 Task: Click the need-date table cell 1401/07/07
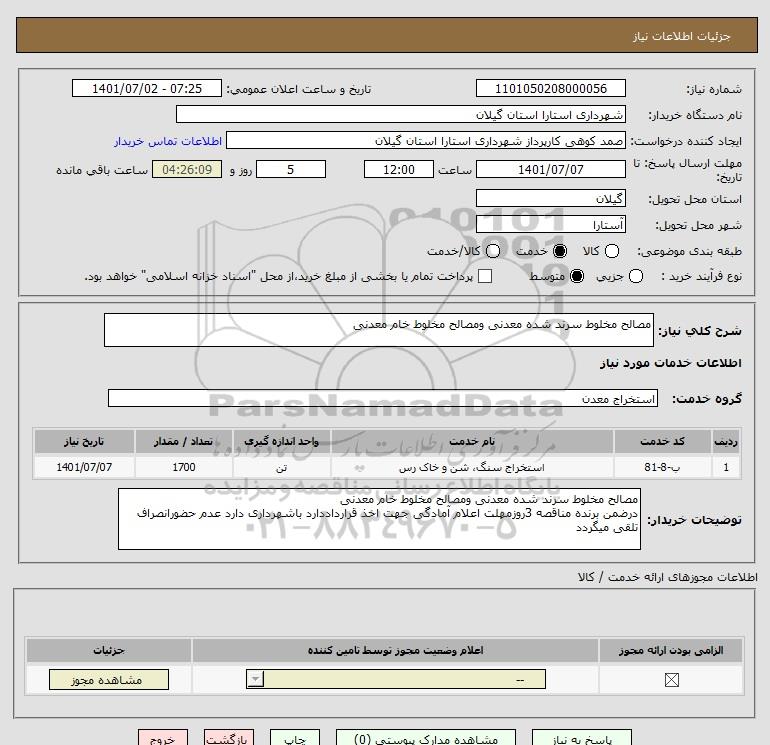84,467
